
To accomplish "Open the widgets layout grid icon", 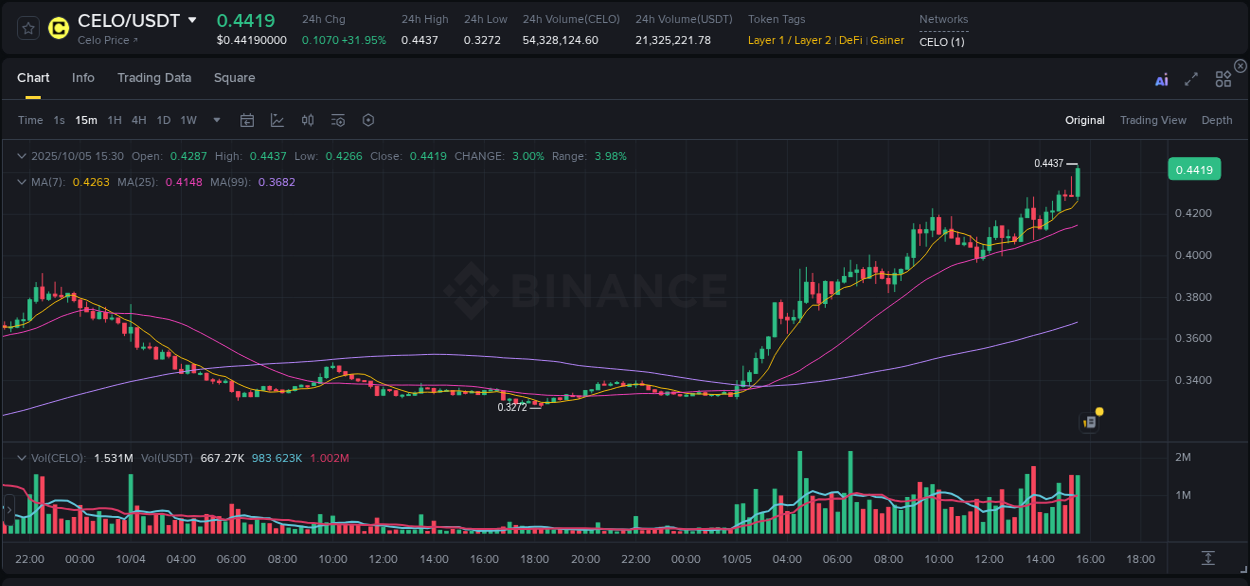I will click(x=1223, y=77).
